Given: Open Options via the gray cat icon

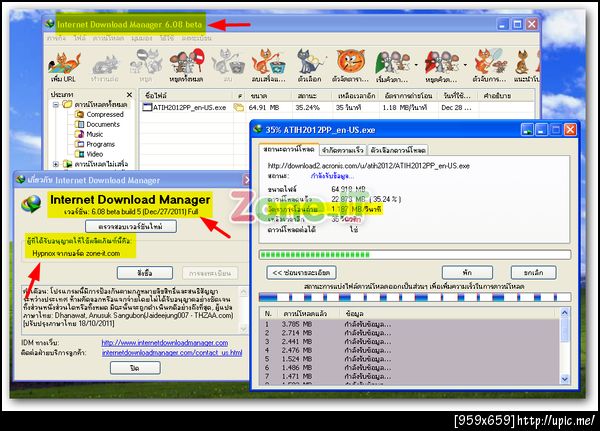Looking at the screenshot, I should (x=311, y=62).
